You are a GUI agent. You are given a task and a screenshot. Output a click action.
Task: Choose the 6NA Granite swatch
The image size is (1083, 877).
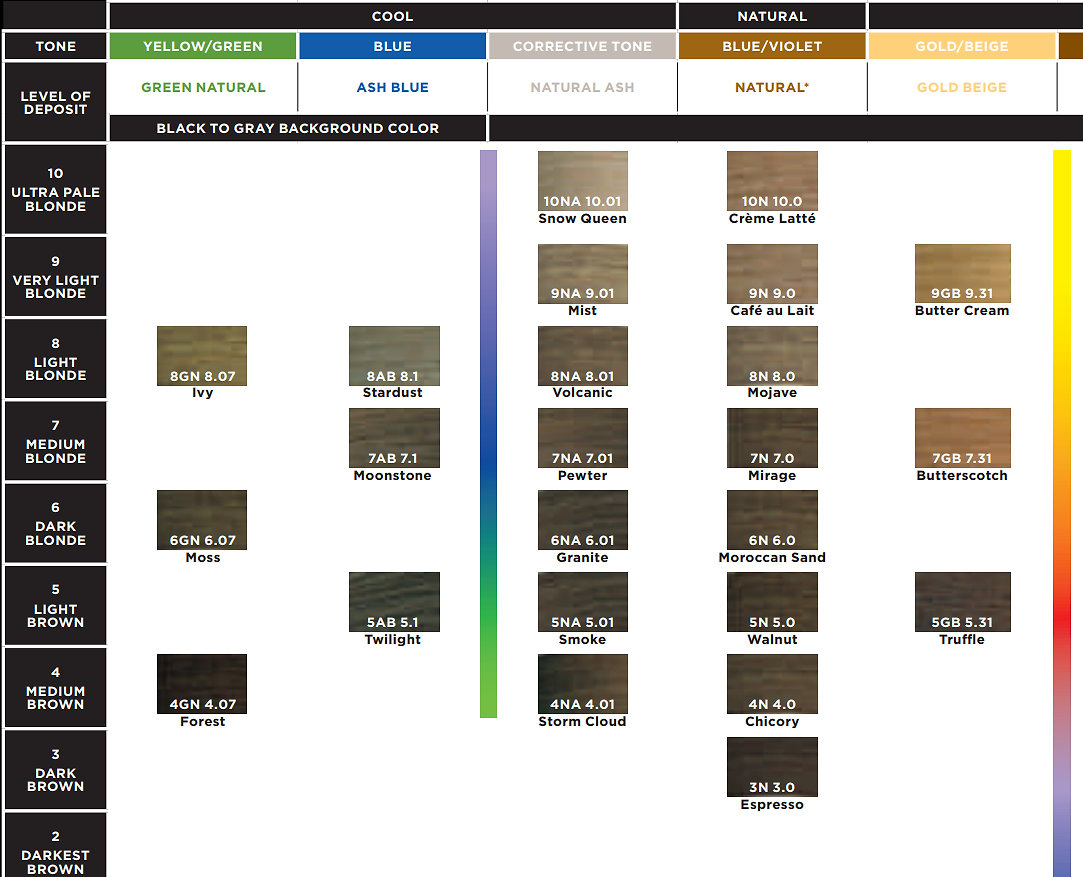coord(582,519)
